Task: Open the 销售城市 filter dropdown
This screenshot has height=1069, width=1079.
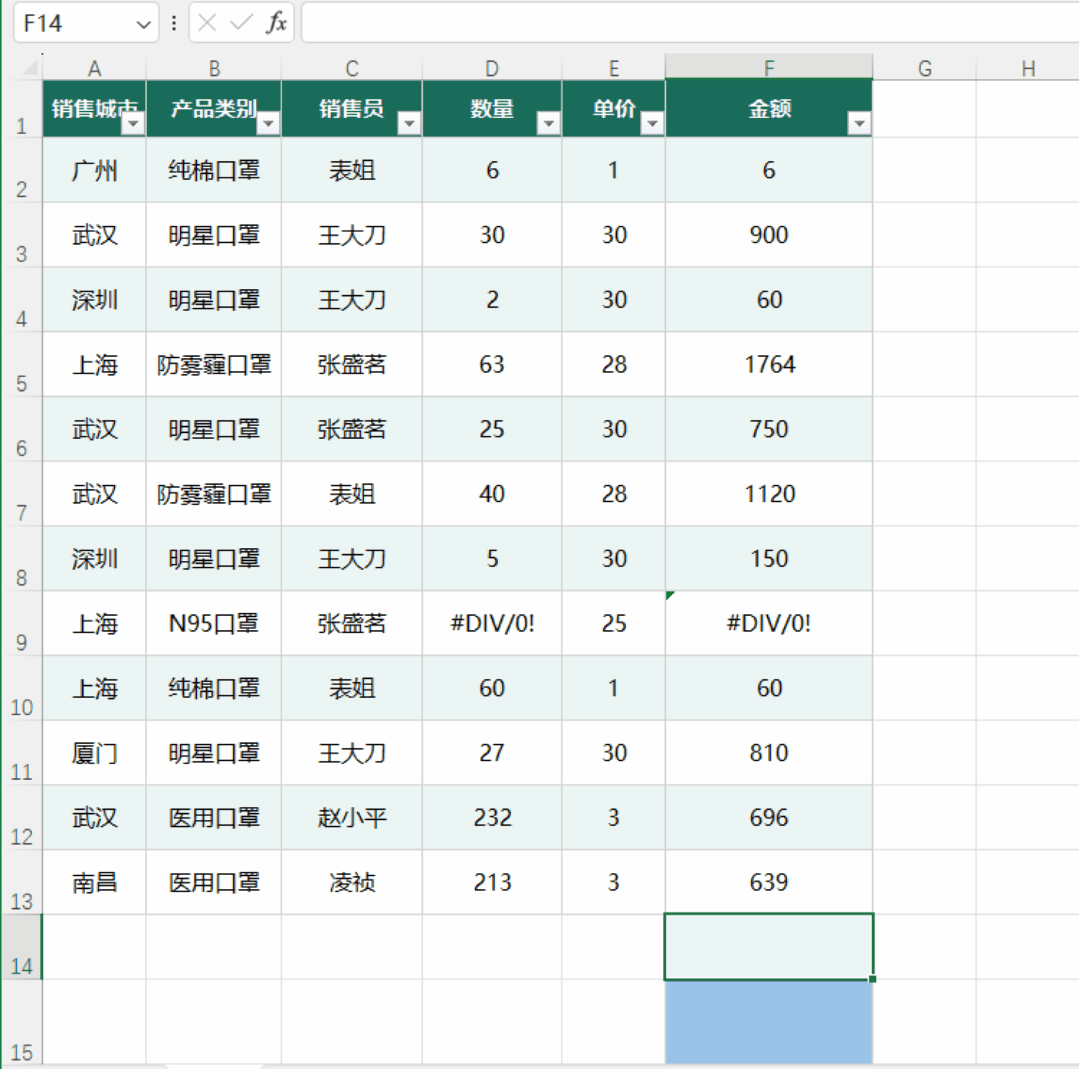Action: (133, 123)
